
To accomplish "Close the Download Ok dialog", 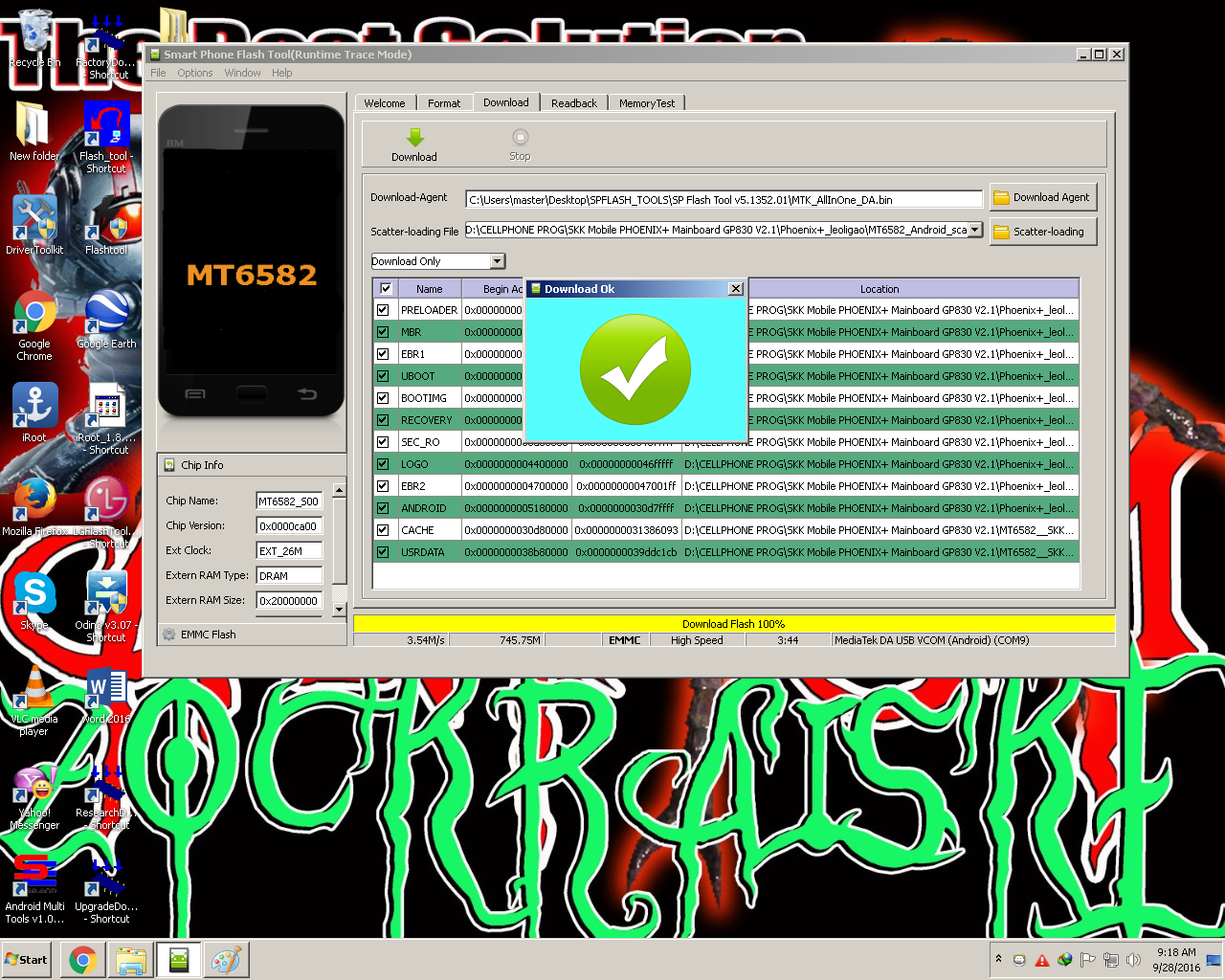I will [x=735, y=289].
